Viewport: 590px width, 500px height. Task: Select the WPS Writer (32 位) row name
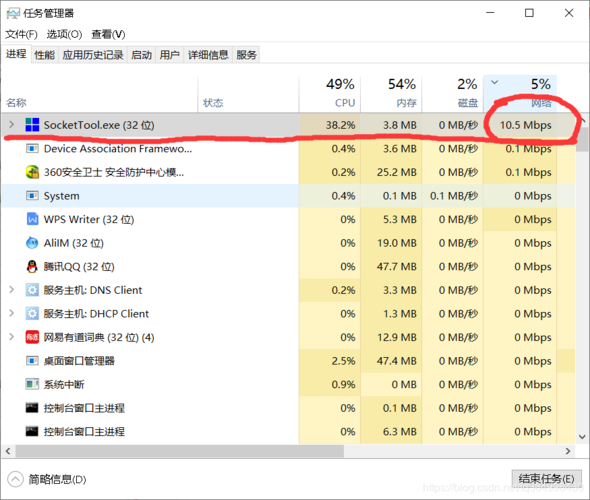[x=89, y=219]
